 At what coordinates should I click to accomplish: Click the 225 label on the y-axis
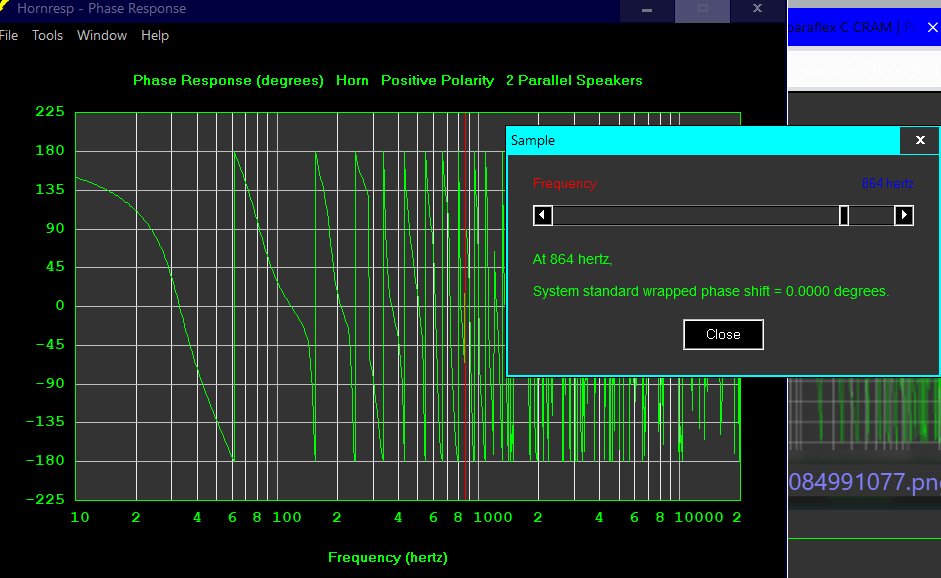pos(50,112)
